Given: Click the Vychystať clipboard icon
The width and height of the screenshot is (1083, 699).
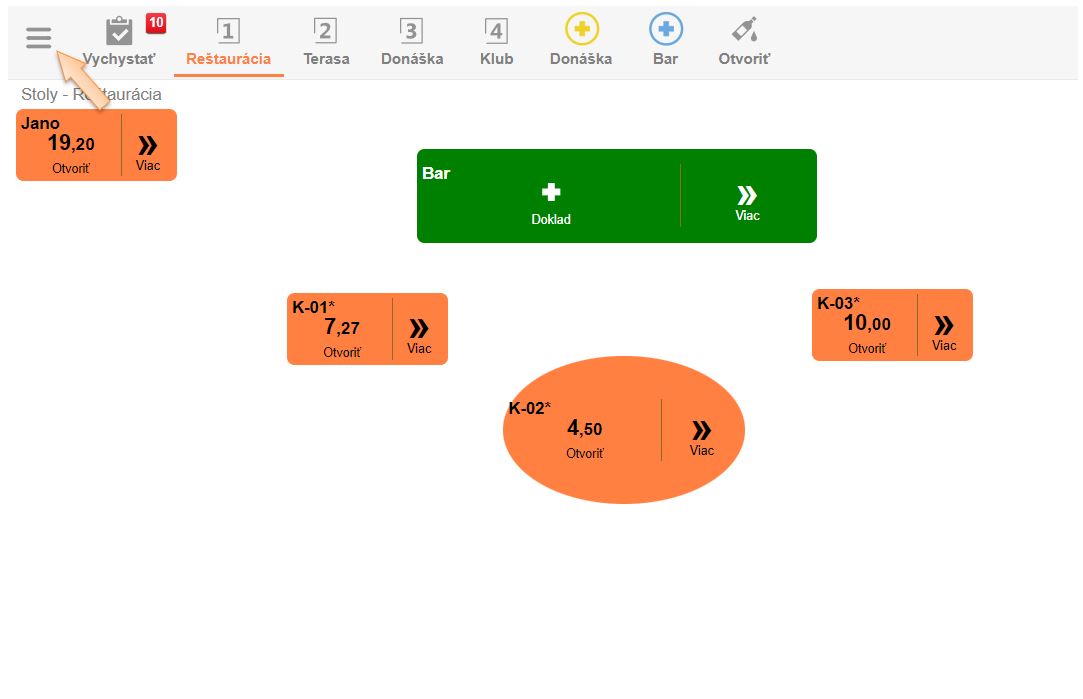Looking at the screenshot, I should click(x=119, y=31).
